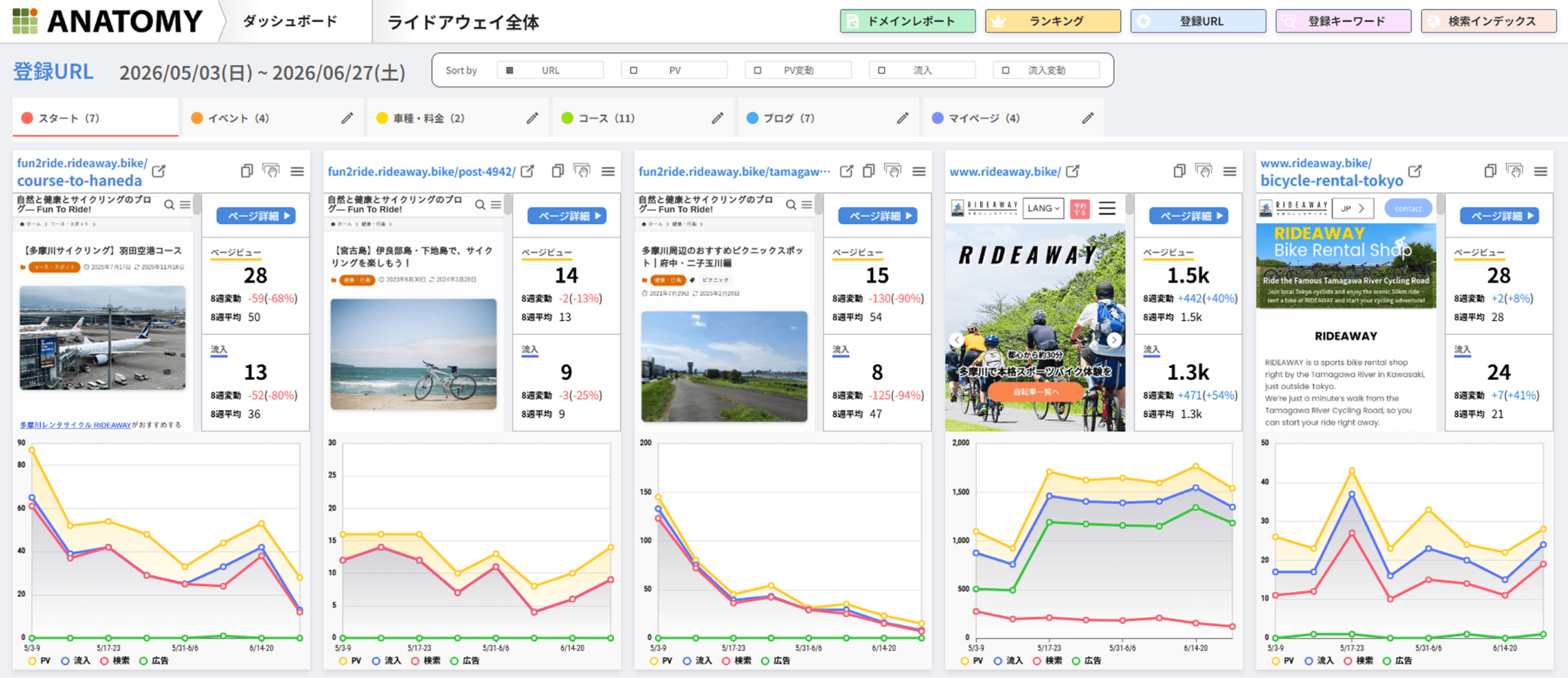Go to ダッシュボード breadcrumb
1568x678 pixels.
[x=290, y=21]
